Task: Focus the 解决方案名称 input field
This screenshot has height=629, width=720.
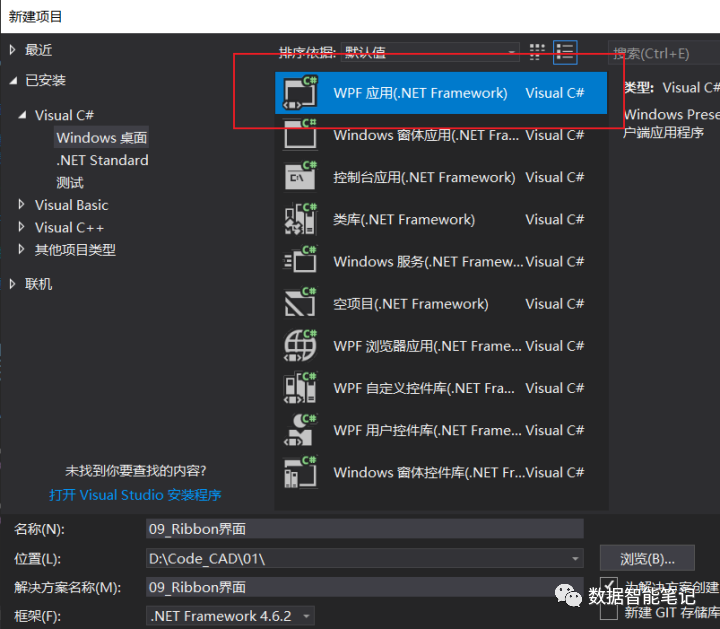Action: (x=365, y=587)
